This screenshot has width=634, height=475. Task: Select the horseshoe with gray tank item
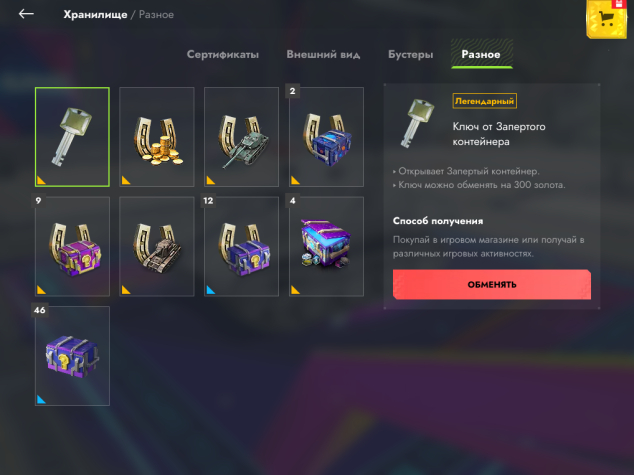coord(157,247)
